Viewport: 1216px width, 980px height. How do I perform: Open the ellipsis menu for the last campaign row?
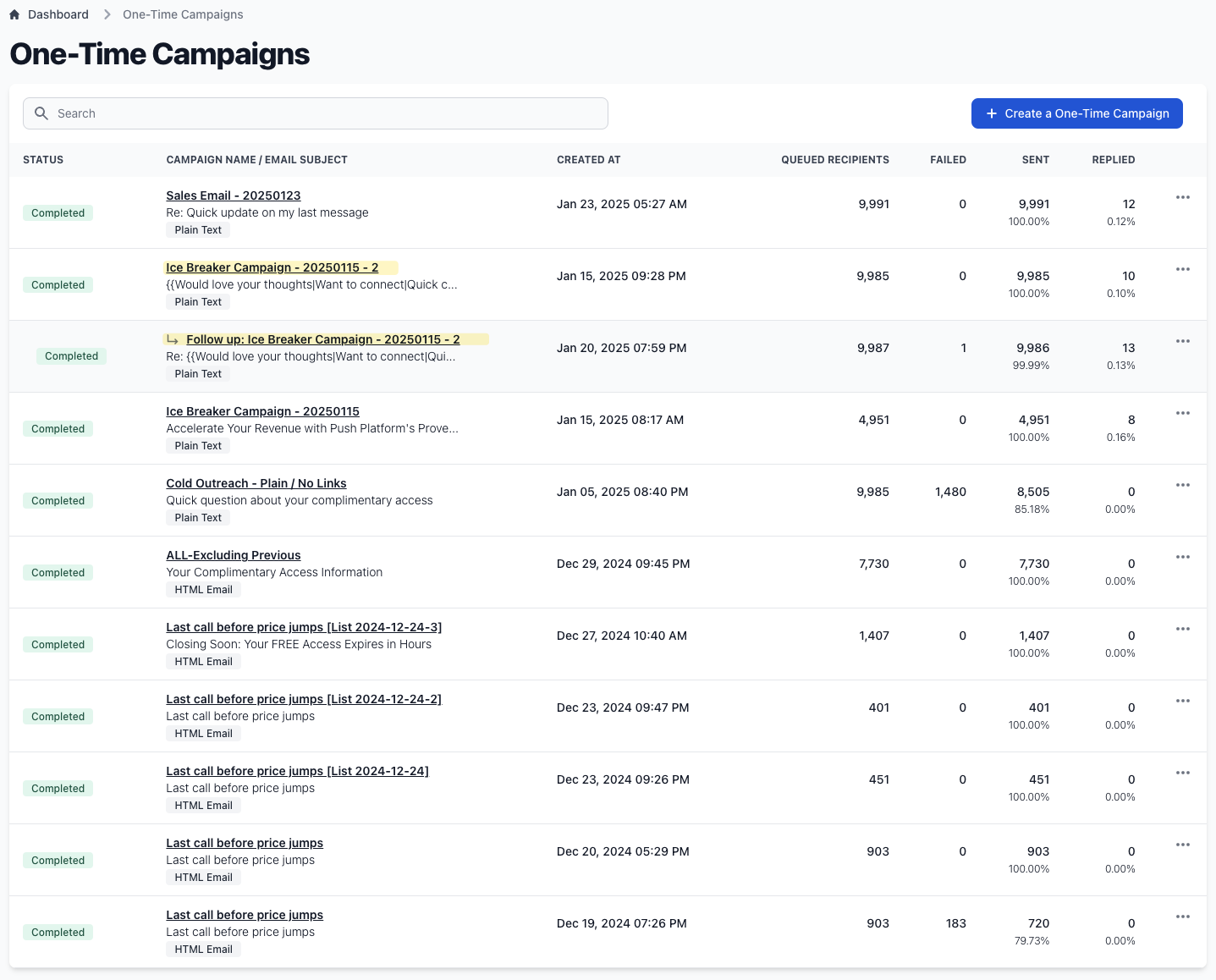pos(1182,917)
